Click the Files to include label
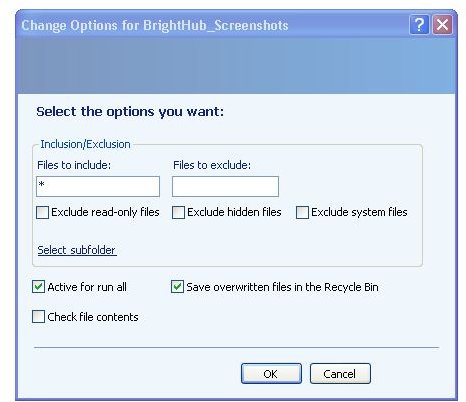The width and height of the screenshot is (466, 402). point(74,165)
